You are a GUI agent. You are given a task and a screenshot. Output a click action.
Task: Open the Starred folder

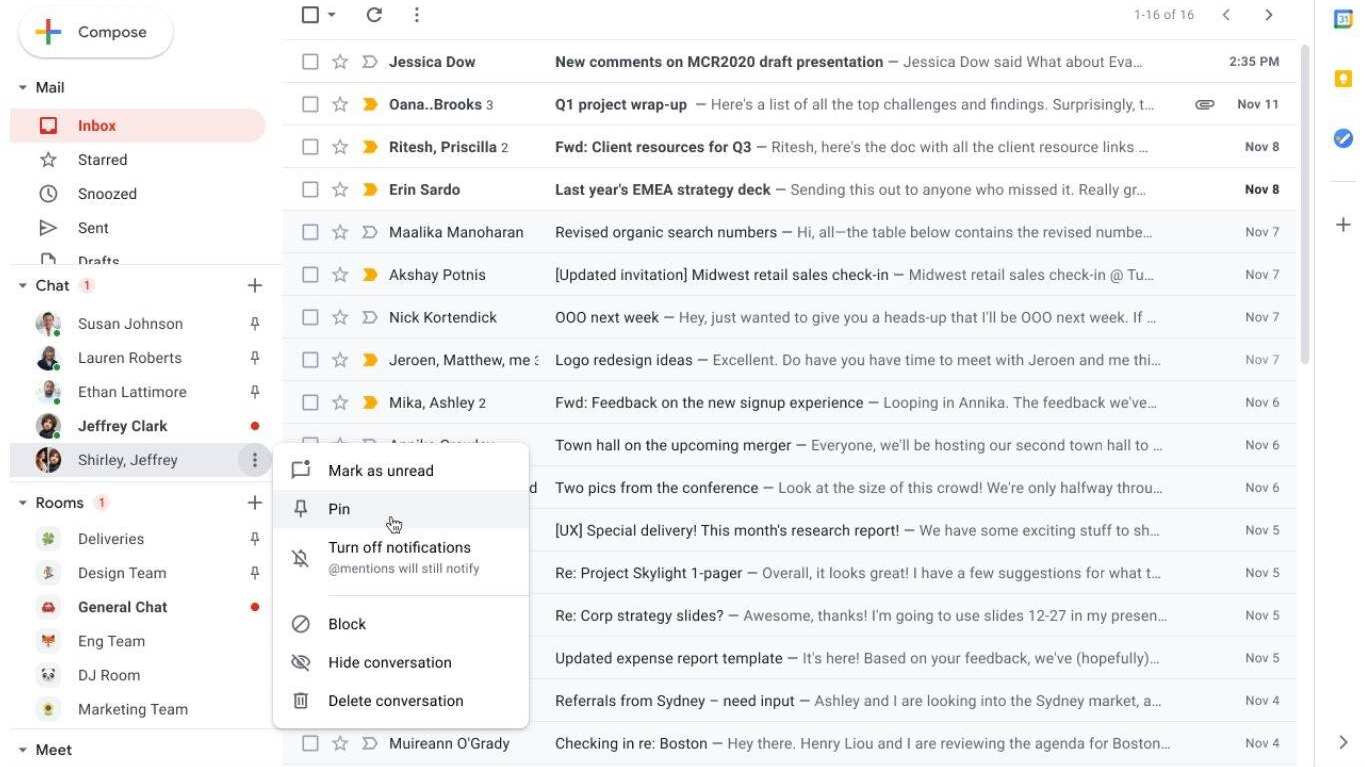tap(102, 160)
